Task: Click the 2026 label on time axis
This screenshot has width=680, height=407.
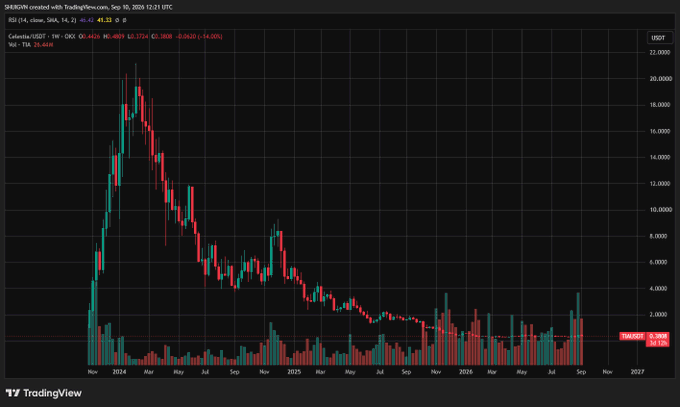Action: 466,372
